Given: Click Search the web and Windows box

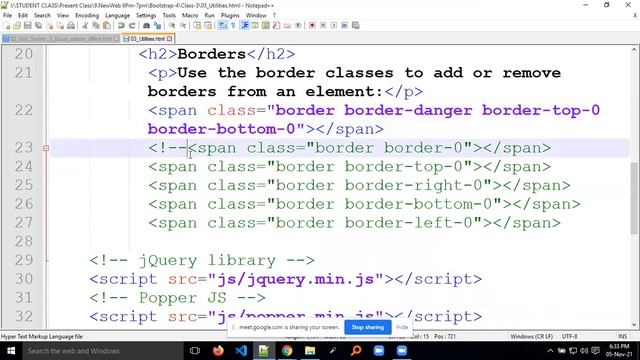Looking at the screenshot, I should (x=102, y=351).
